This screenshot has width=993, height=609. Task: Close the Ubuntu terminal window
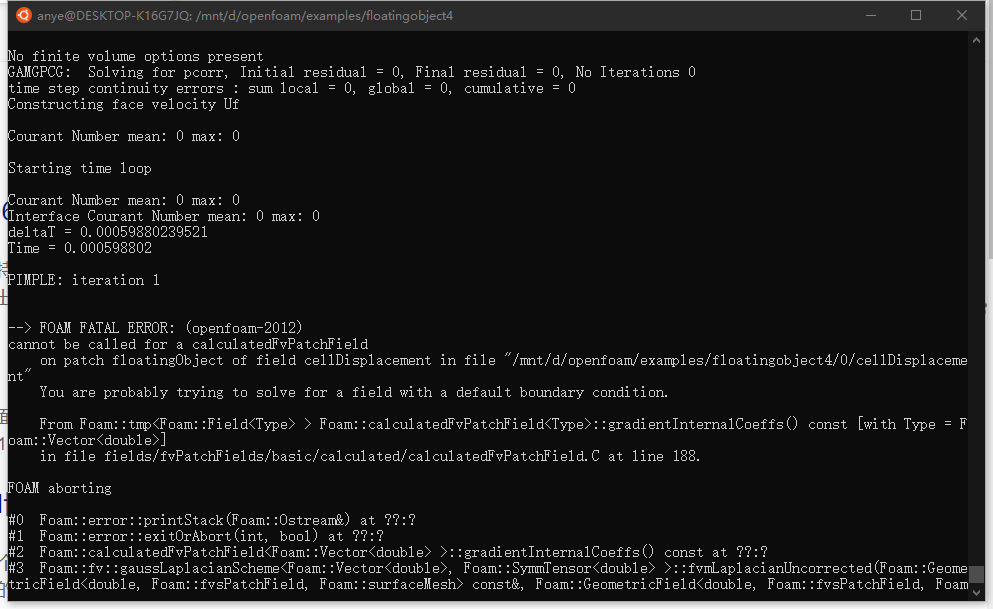click(961, 15)
